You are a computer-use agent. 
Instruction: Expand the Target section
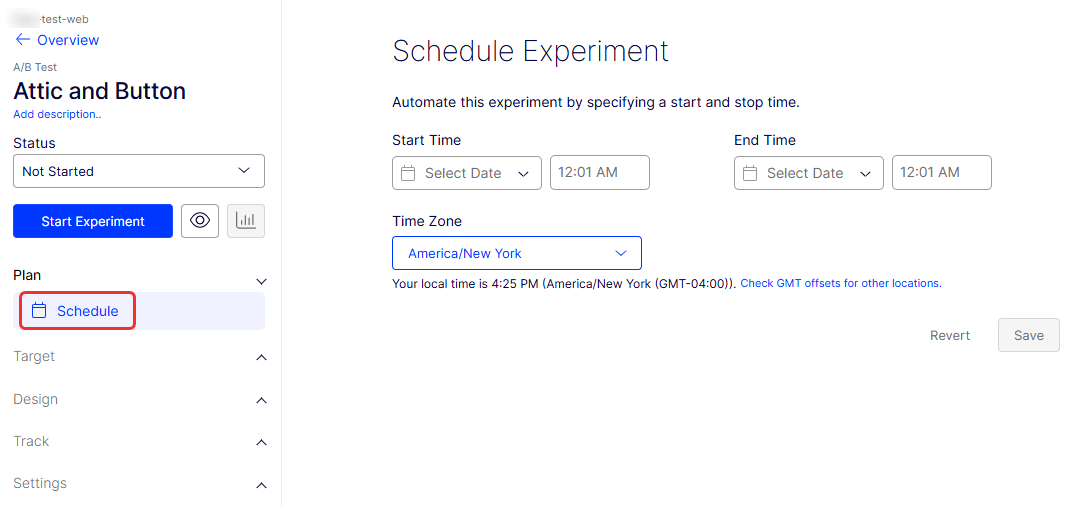pyautogui.click(x=139, y=357)
